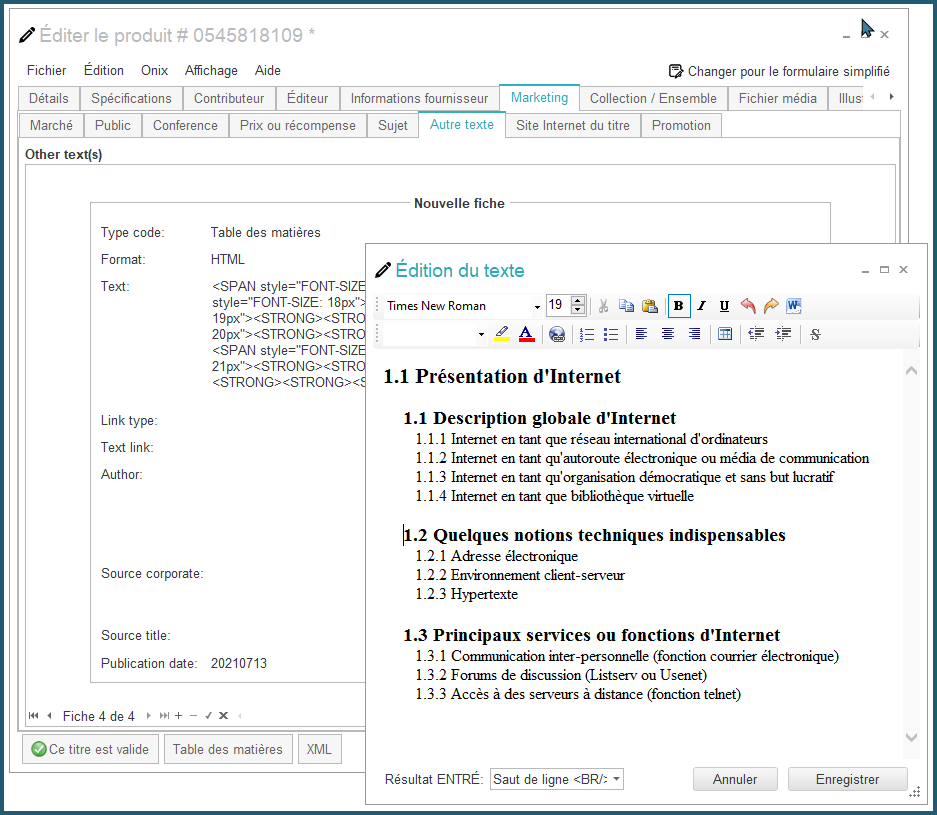Screen dimensions: 937x815
Task: Open the empty style dropdown
Action: point(481,334)
